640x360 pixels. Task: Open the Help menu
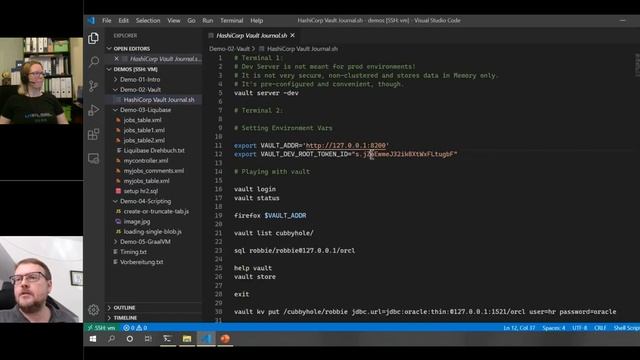[257, 20]
